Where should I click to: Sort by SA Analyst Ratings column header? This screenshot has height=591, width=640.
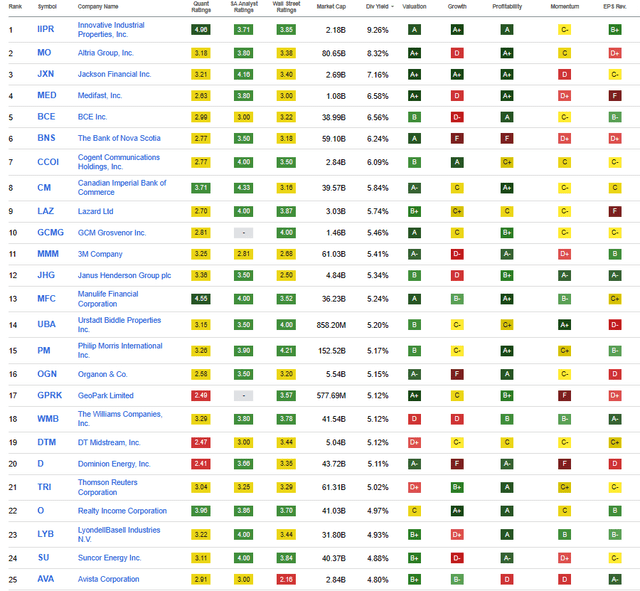point(244,7)
